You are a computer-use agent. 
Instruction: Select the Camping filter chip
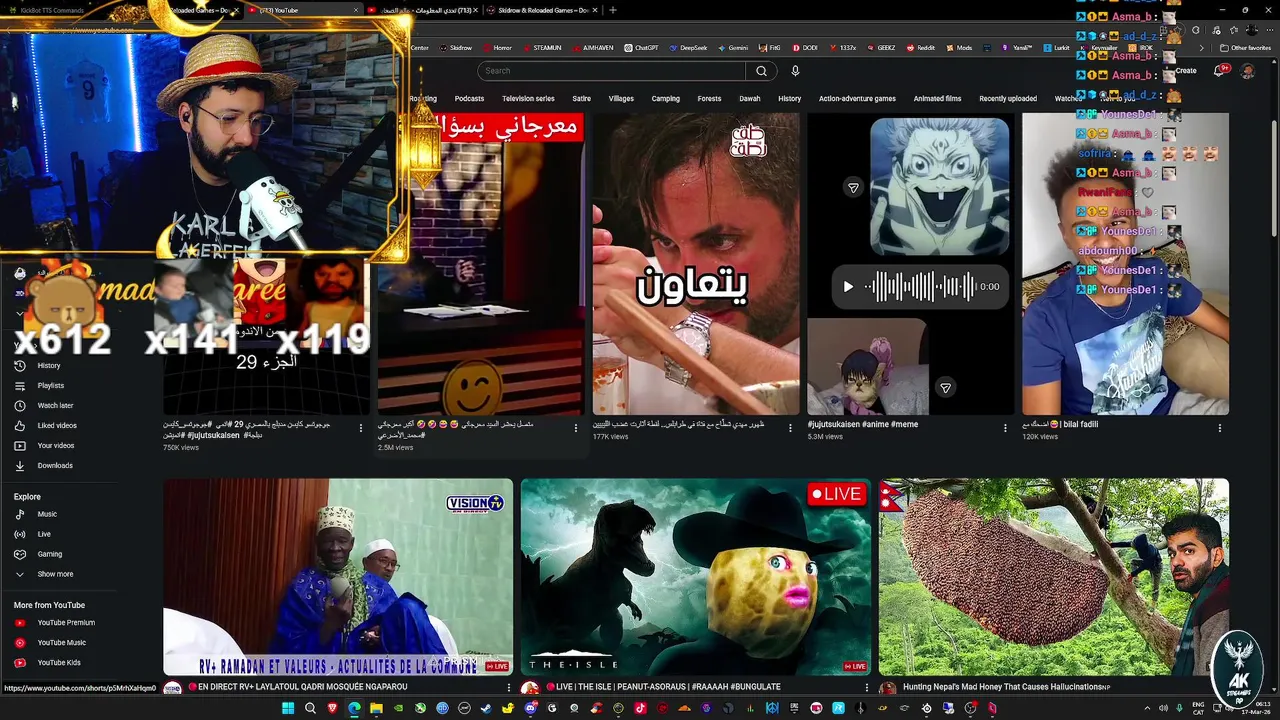point(665,99)
